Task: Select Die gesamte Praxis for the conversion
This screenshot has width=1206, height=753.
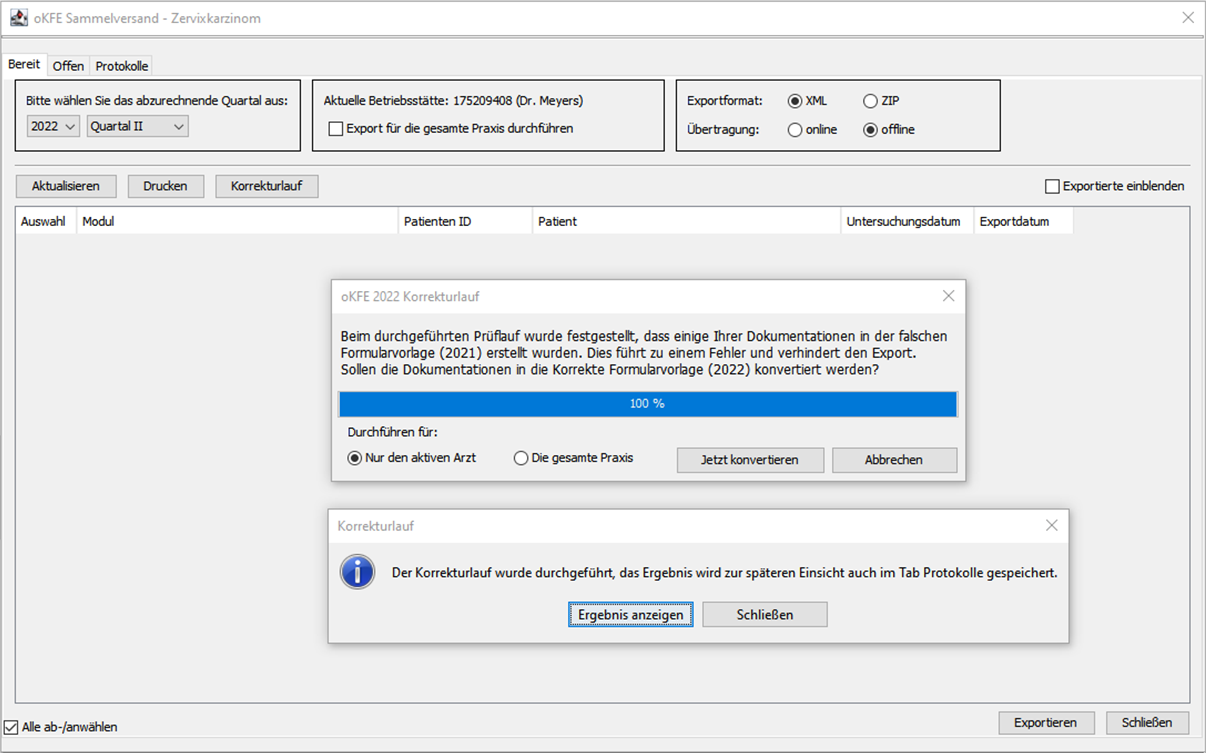Action: click(x=521, y=458)
